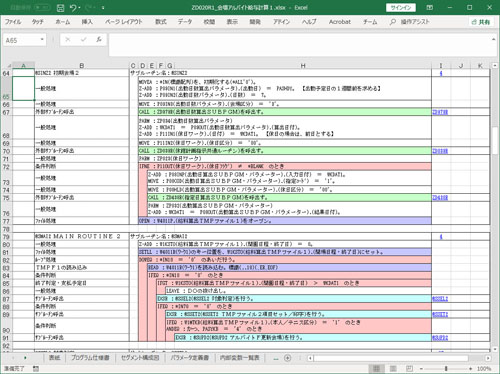This screenshot has width=500, height=374.
Task: Switch to the プログラム仕様書 sheet tab
Action: pos(90,358)
